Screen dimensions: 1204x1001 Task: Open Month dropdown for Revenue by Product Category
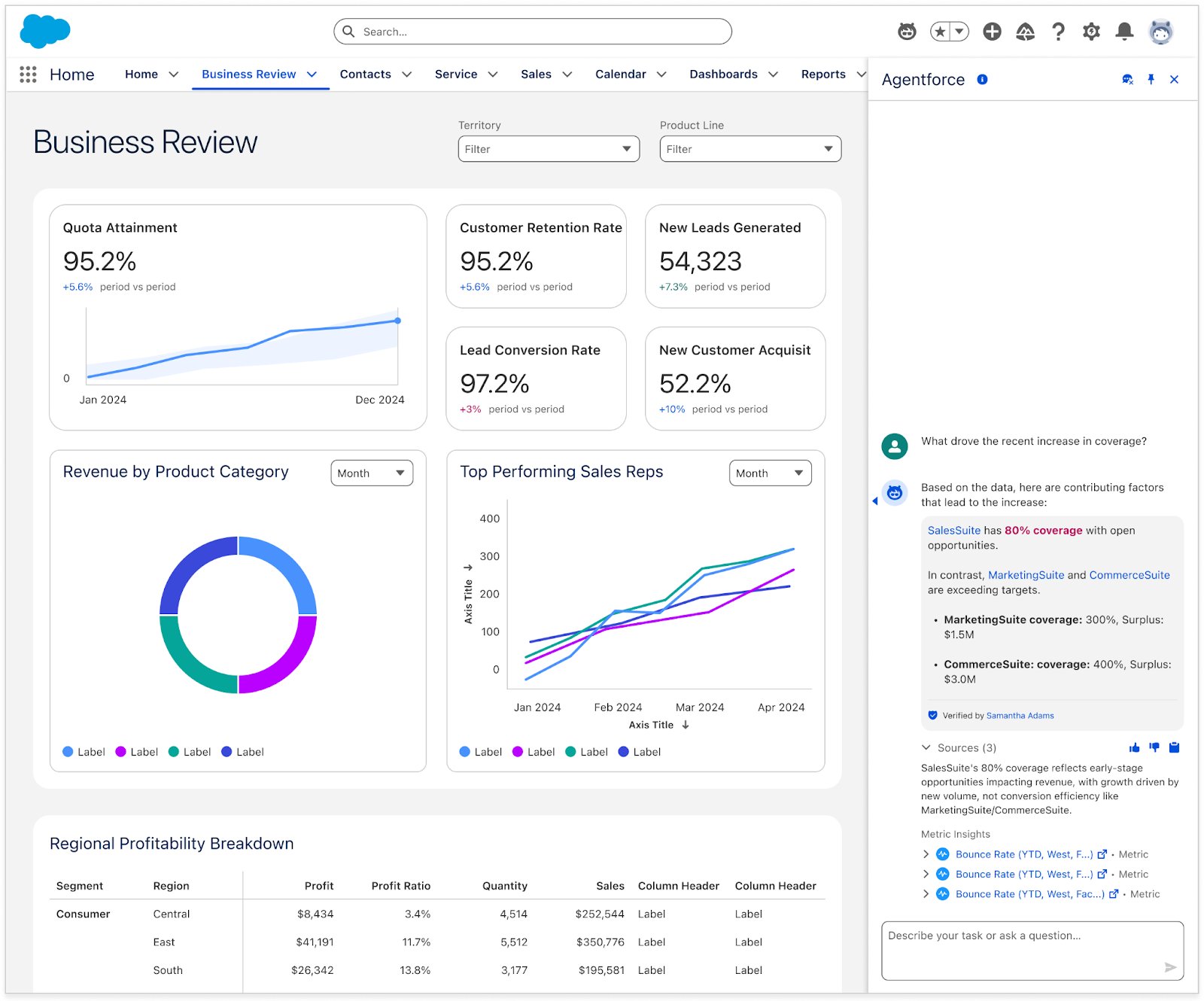tap(372, 473)
